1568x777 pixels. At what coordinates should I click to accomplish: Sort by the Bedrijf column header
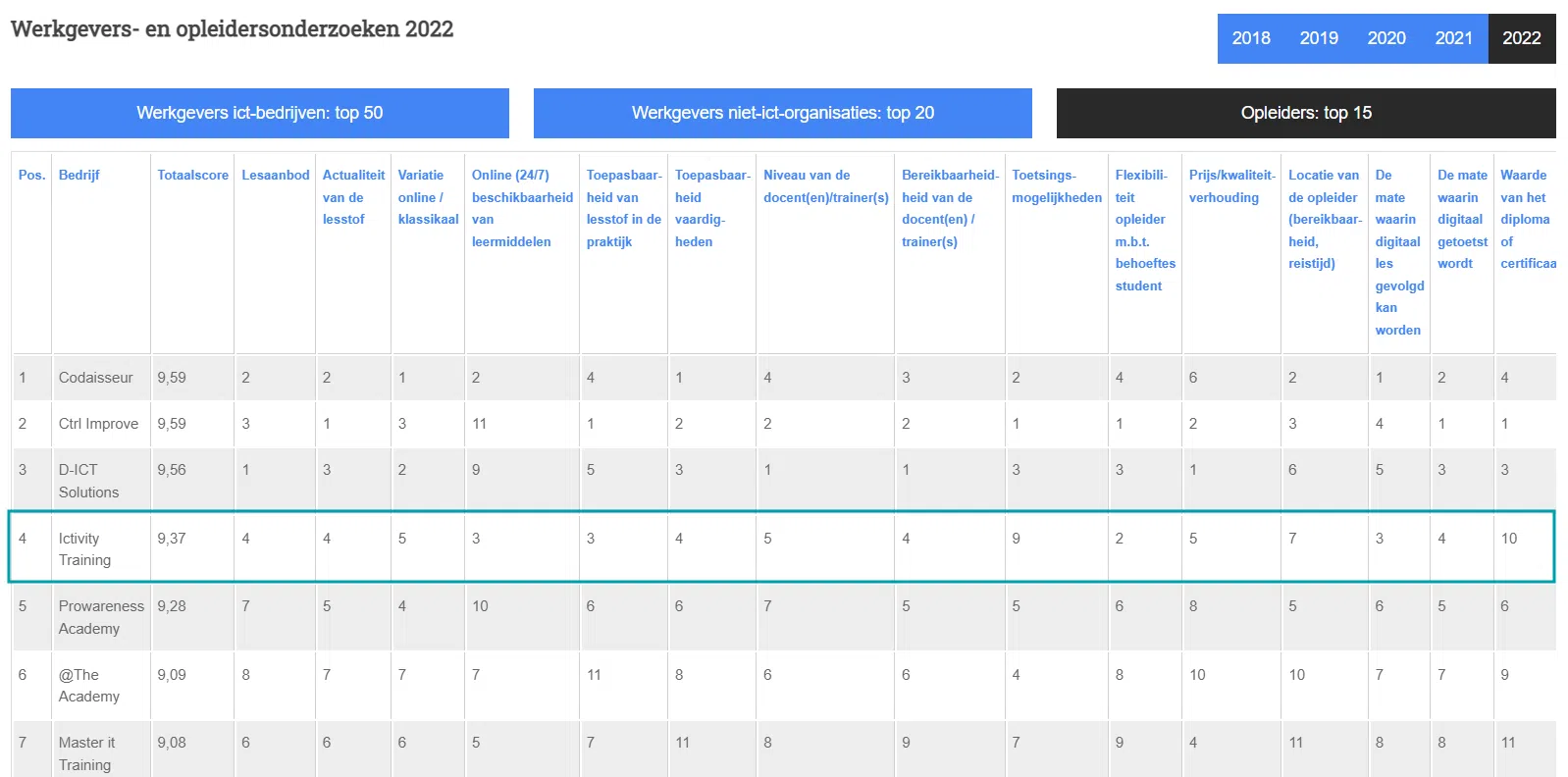[x=79, y=175]
